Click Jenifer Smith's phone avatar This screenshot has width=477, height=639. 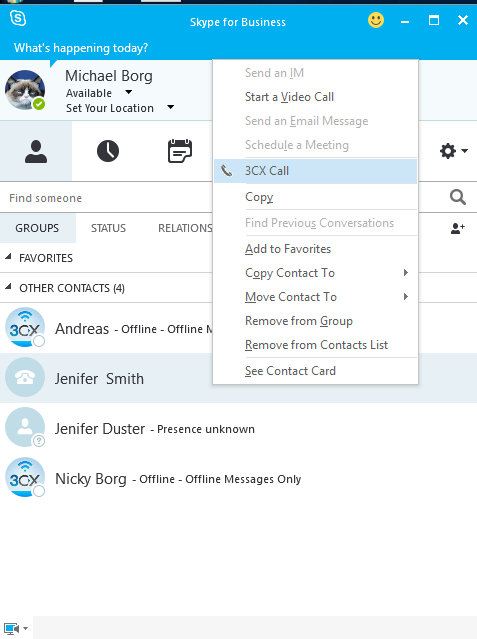(x=25, y=377)
